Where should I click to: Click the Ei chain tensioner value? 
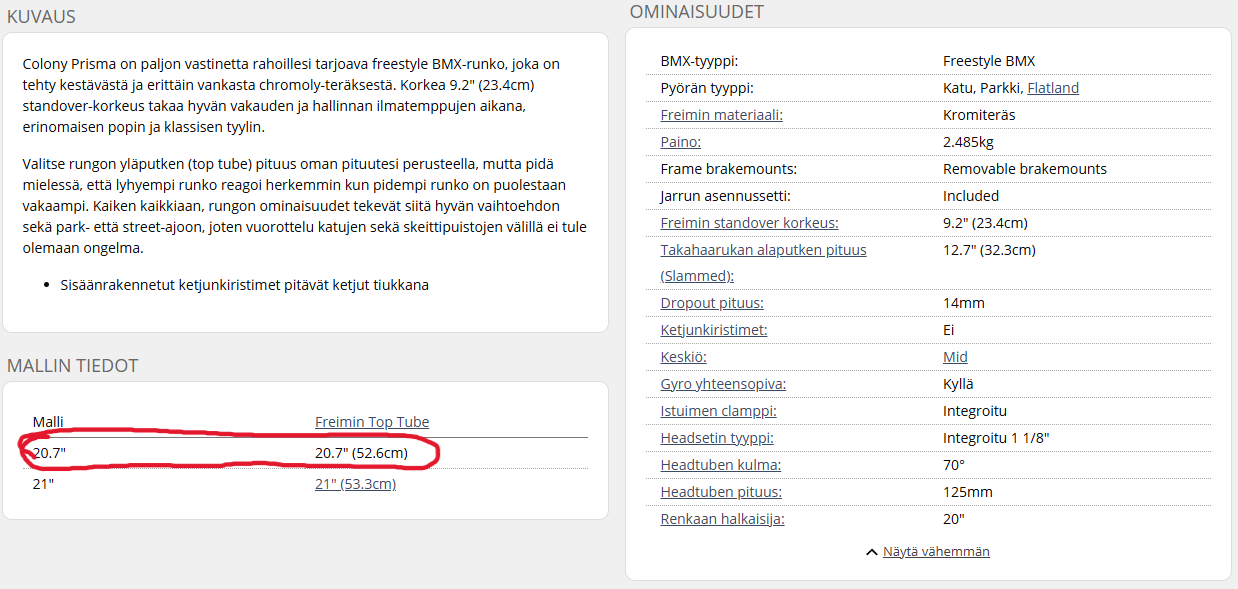949,330
